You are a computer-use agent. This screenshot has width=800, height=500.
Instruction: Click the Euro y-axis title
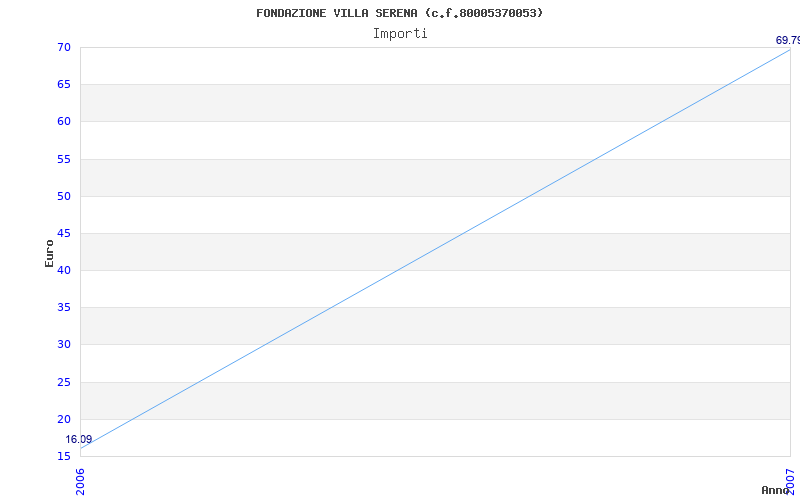click(49, 253)
